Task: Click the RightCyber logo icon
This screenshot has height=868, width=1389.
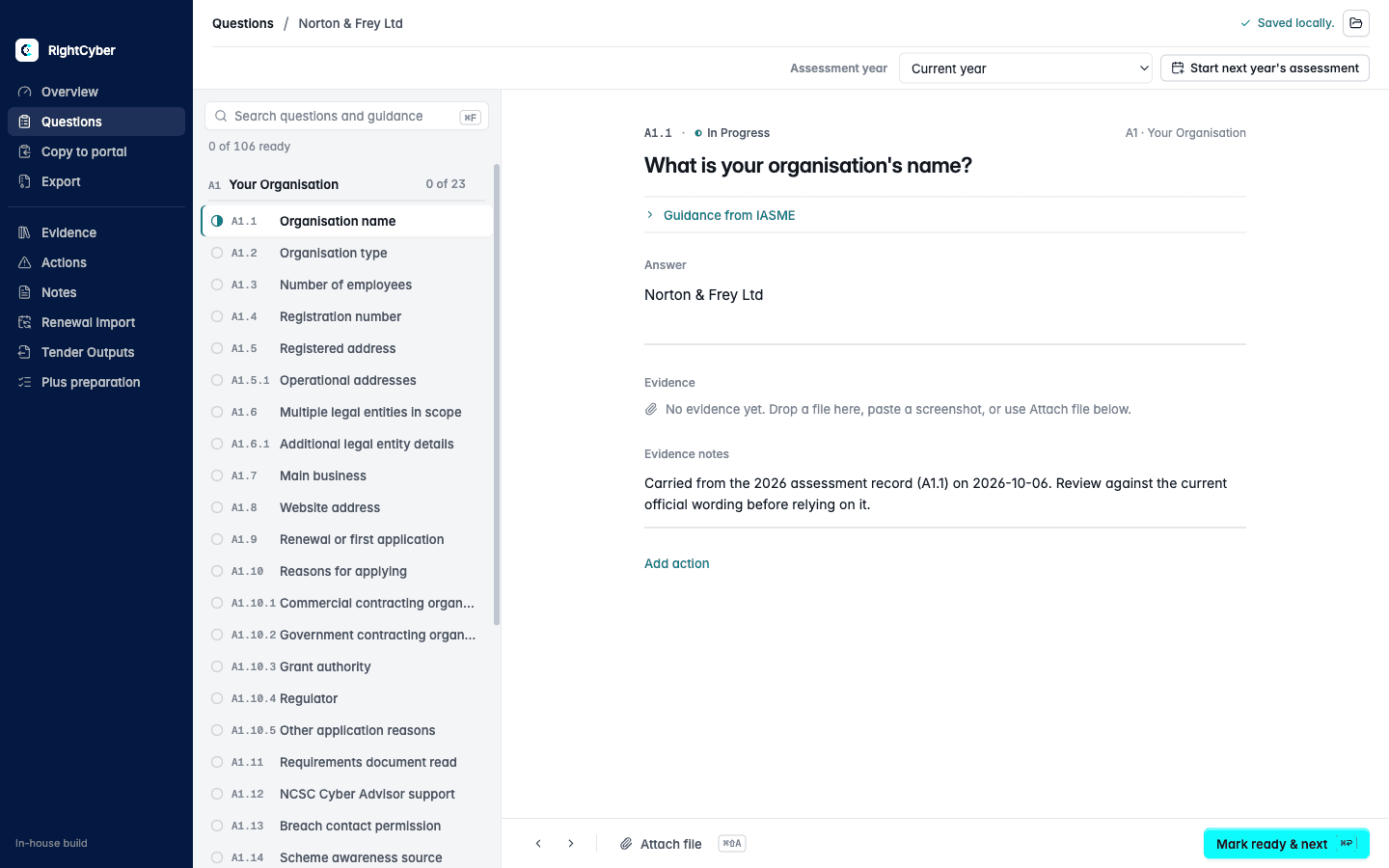Action: [27, 50]
